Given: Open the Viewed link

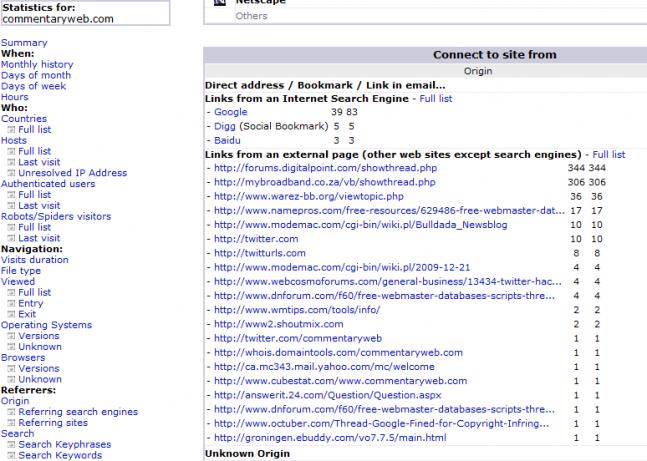Looking at the screenshot, I should (18, 281).
